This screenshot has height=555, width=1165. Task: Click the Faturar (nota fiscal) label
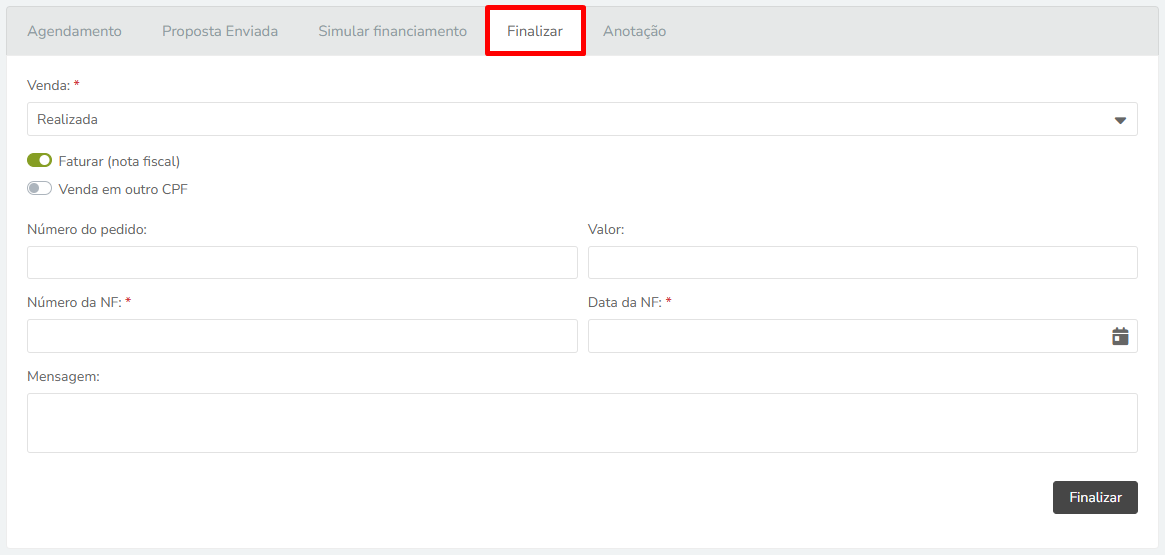coord(119,160)
